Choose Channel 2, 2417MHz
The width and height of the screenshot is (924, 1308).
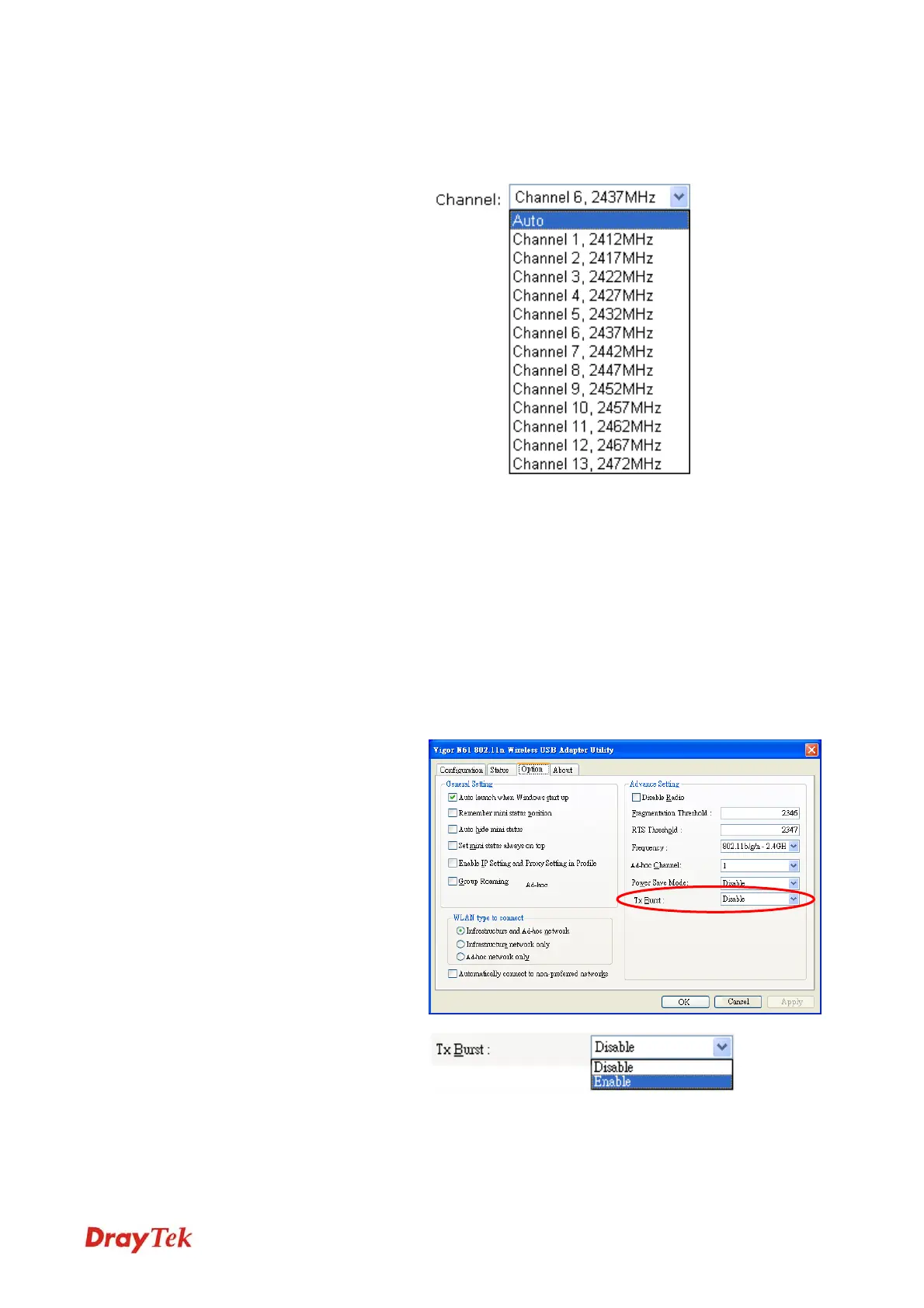pos(599,258)
